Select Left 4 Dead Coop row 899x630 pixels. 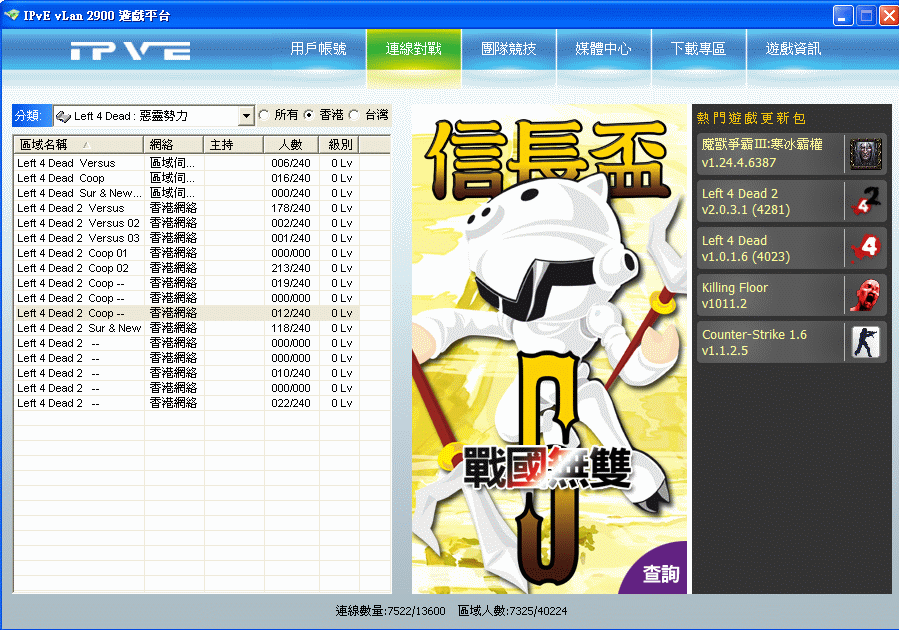pyautogui.click(x=186, y=178)
